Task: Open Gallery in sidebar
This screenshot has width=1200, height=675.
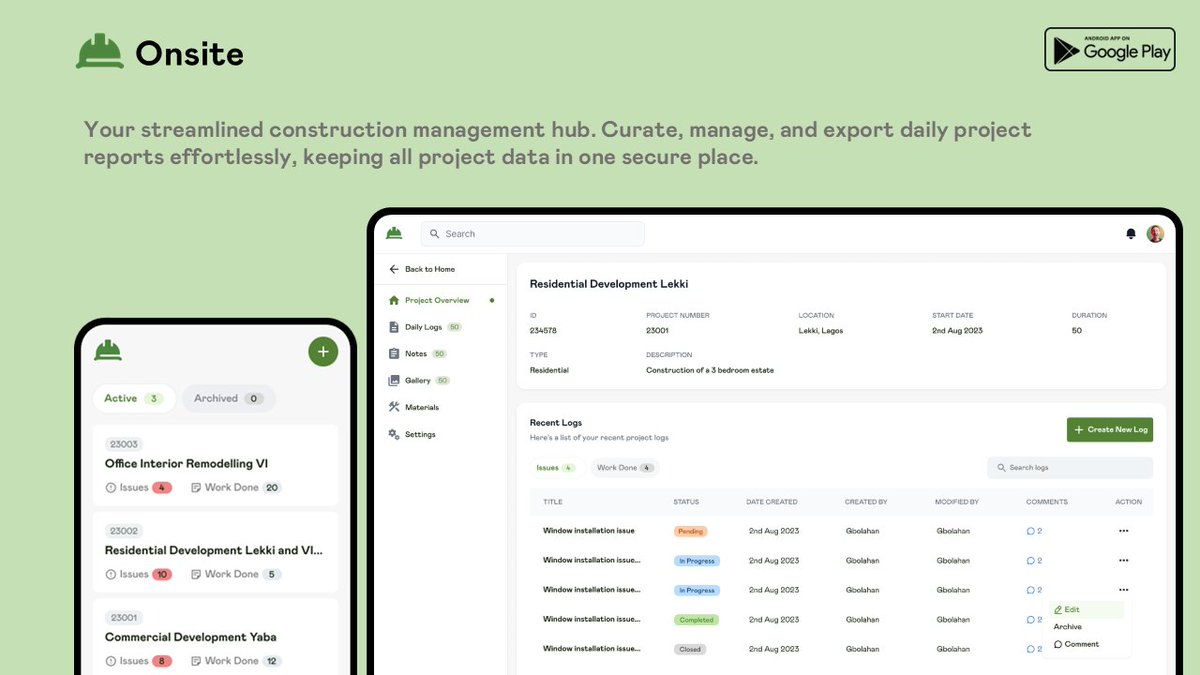Action: pos(420,381)
